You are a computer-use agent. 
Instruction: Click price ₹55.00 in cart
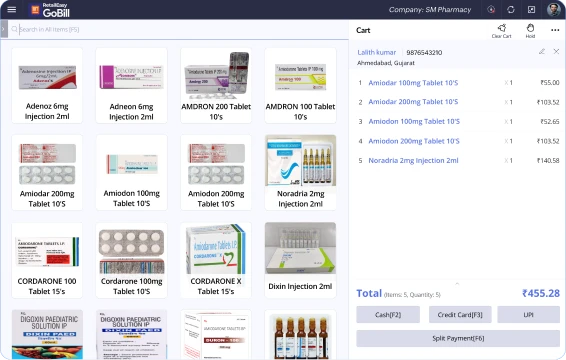(x=550, y=83)
